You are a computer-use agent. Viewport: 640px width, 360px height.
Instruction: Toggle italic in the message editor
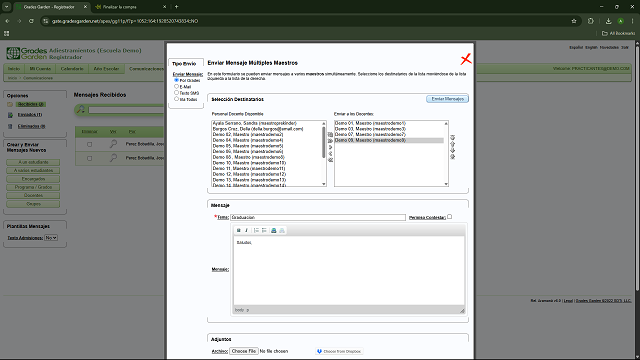(x=246, y=231)
